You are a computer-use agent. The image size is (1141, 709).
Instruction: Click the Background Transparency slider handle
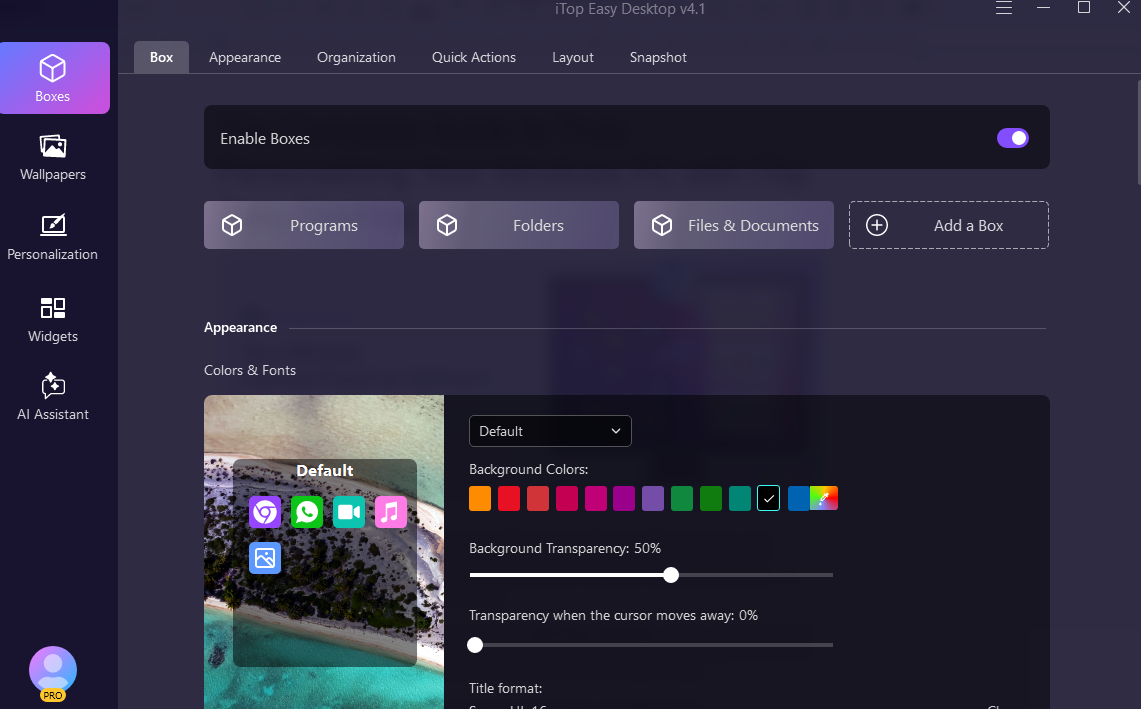coord(671,575)
